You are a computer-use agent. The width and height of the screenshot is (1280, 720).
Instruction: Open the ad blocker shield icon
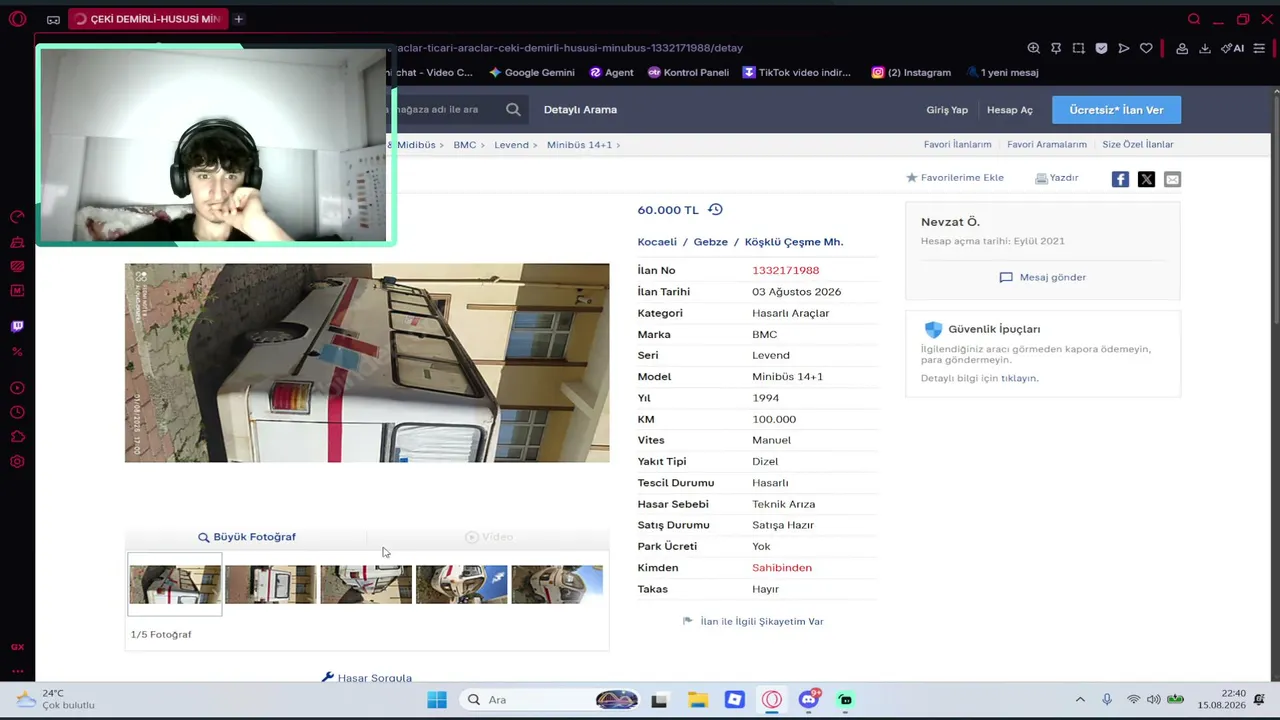tap(1101, 48)
